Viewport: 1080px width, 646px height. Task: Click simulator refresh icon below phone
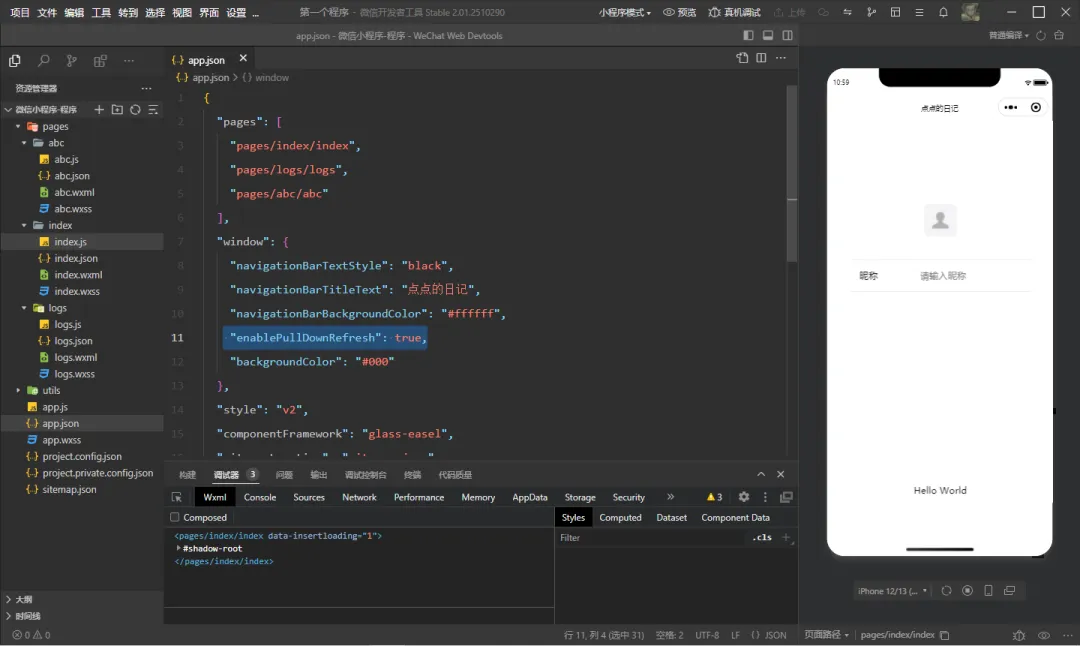click(x=946, y=591)
